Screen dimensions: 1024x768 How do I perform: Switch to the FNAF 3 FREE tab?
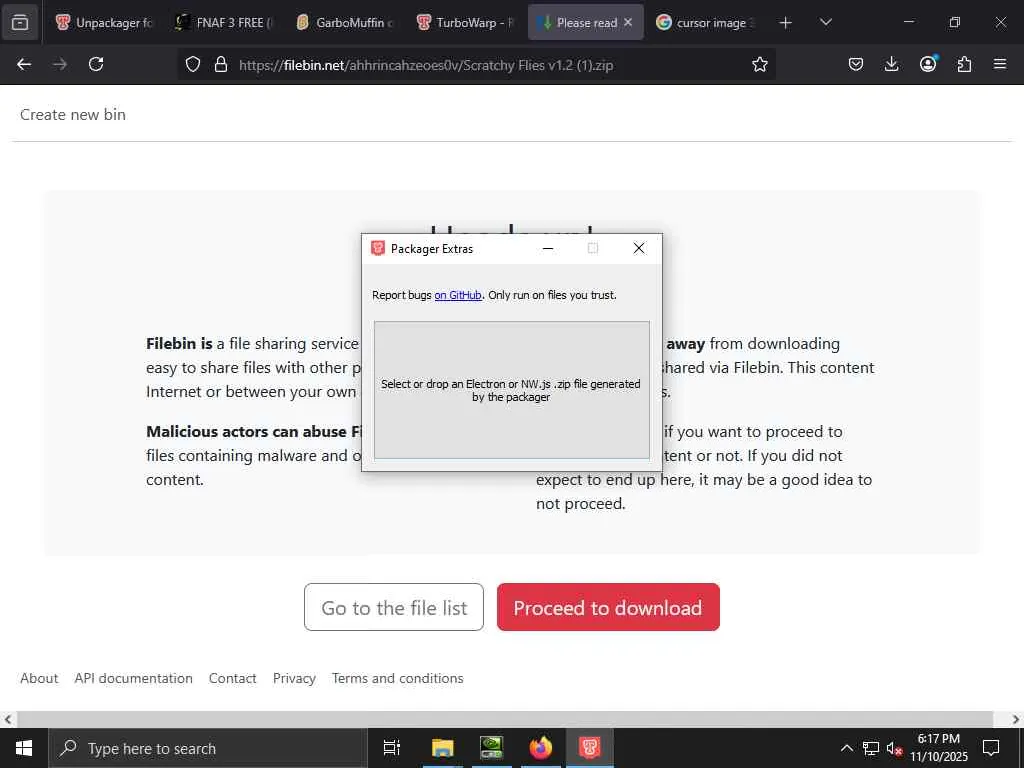[225, 22]
